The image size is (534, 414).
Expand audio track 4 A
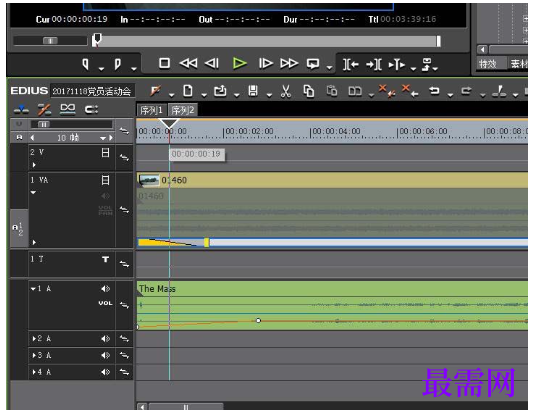34,372
